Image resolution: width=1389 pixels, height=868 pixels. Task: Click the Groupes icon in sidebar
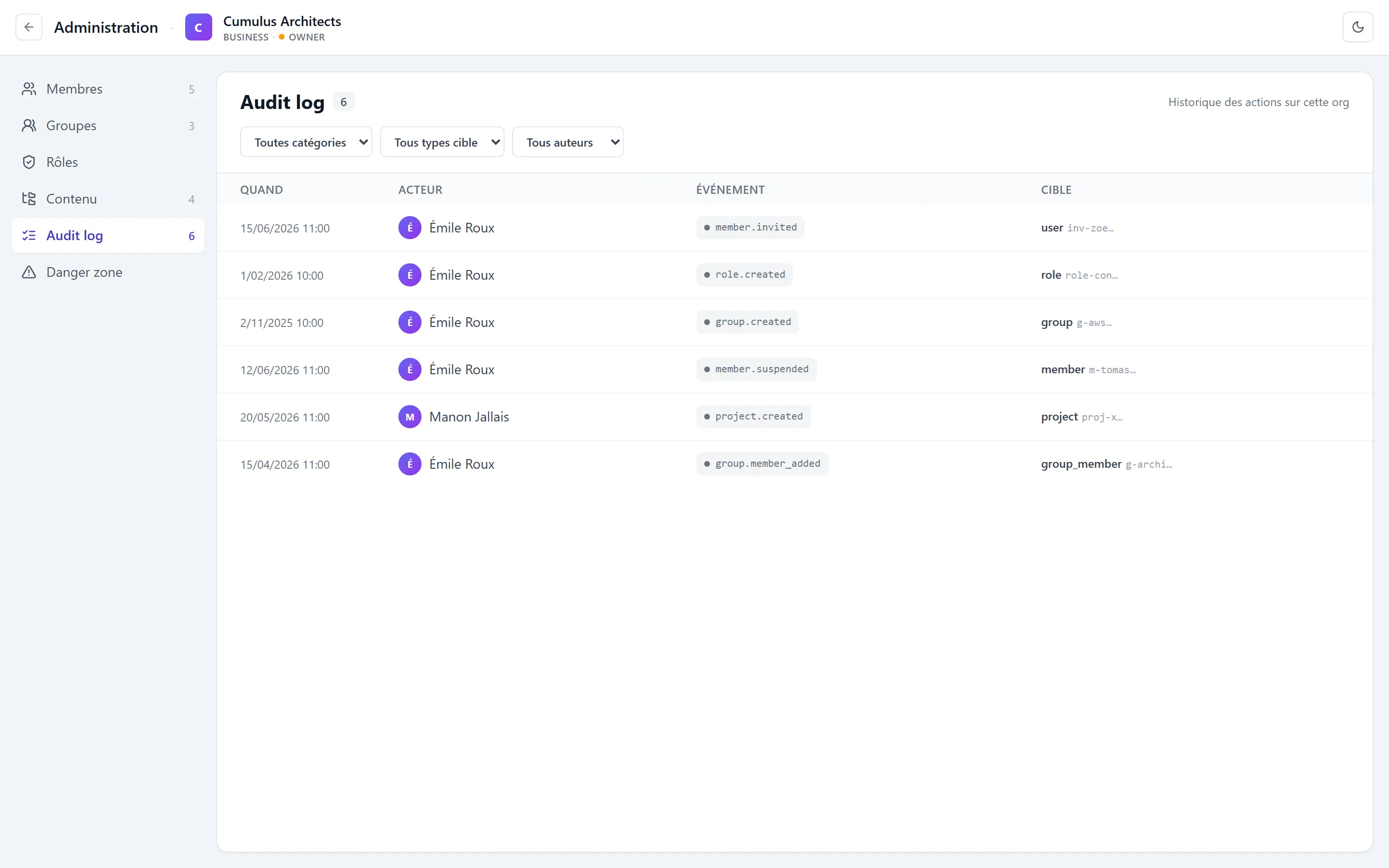coord(29,126)
